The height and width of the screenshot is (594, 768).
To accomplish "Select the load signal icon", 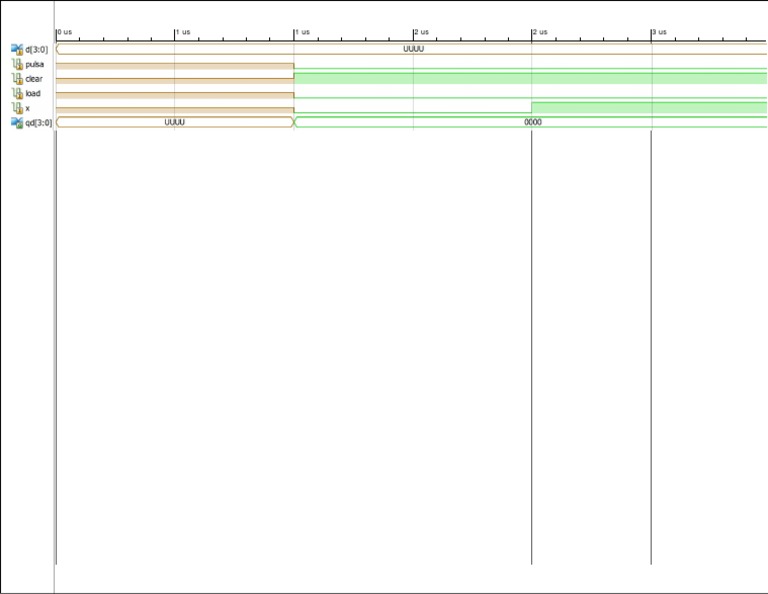I will tap(17, 94).
